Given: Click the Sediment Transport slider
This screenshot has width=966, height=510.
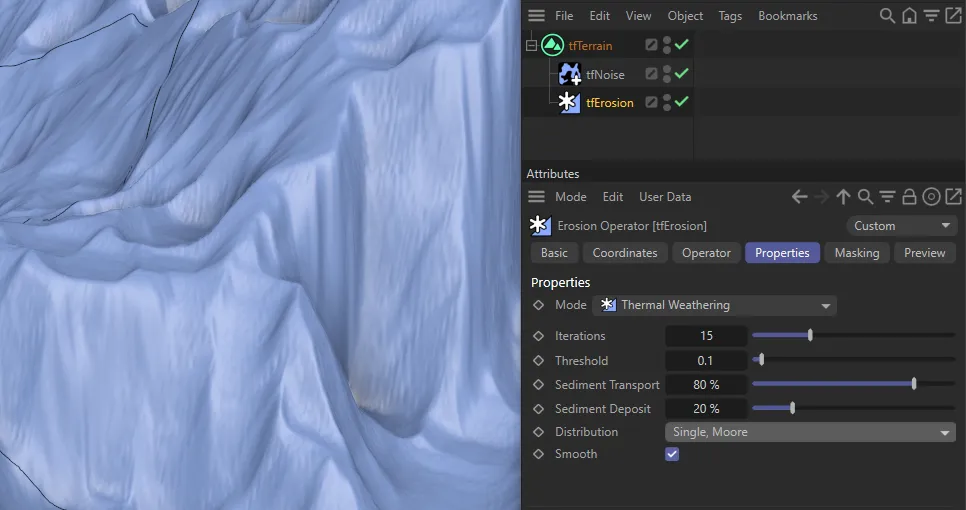Looking at the screenshot, I should [853, 384].
